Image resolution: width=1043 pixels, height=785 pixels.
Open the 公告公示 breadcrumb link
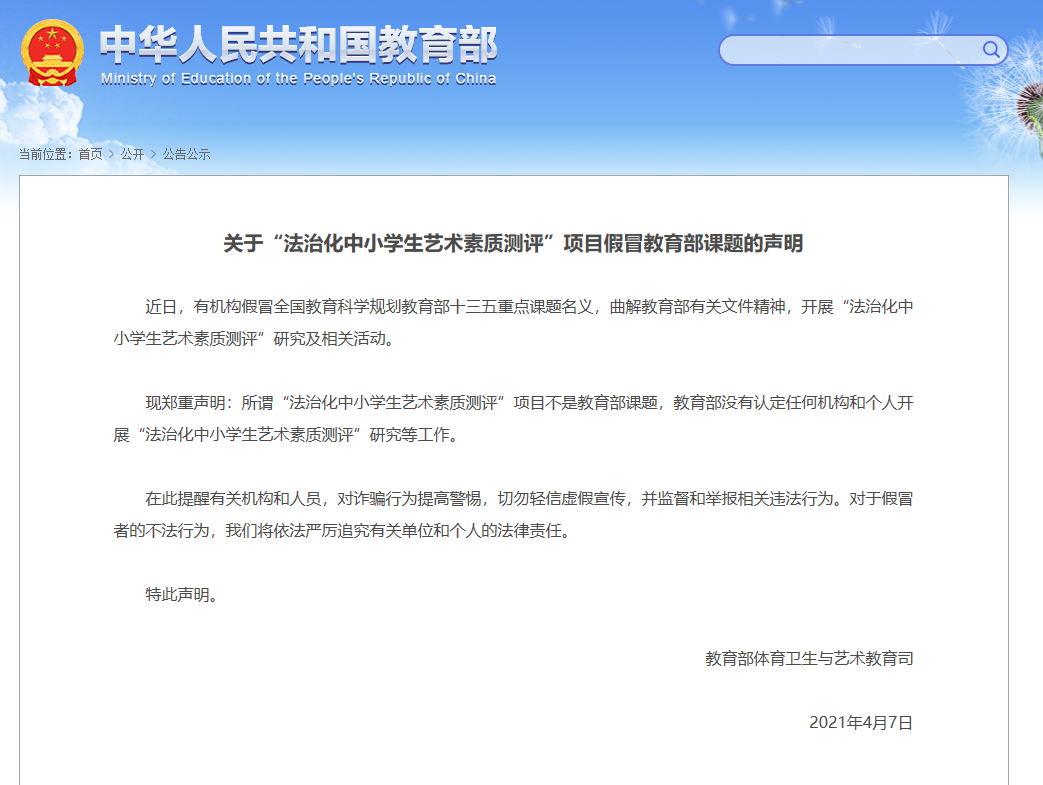(186, 154)
